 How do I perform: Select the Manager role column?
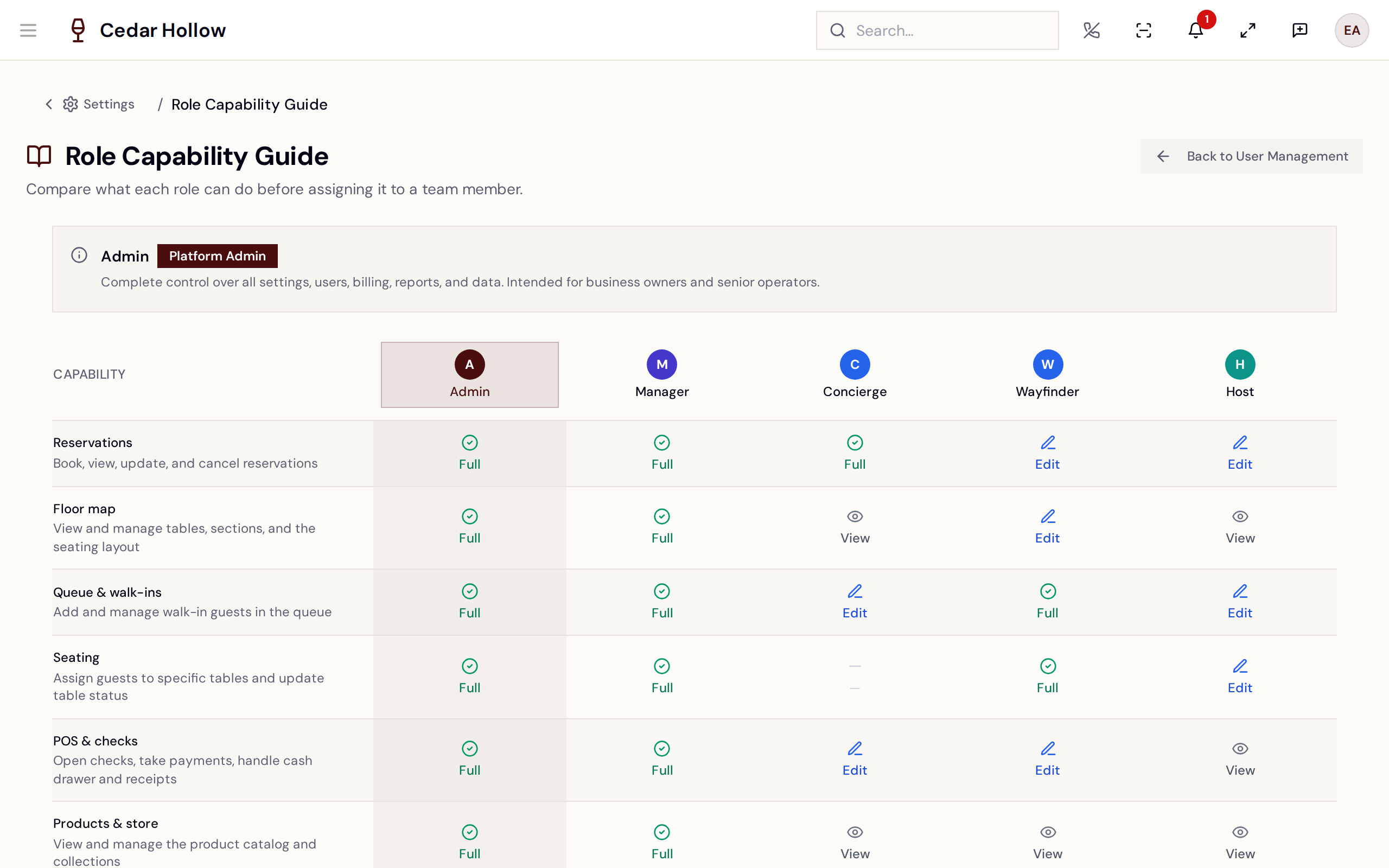coord(662,375)
